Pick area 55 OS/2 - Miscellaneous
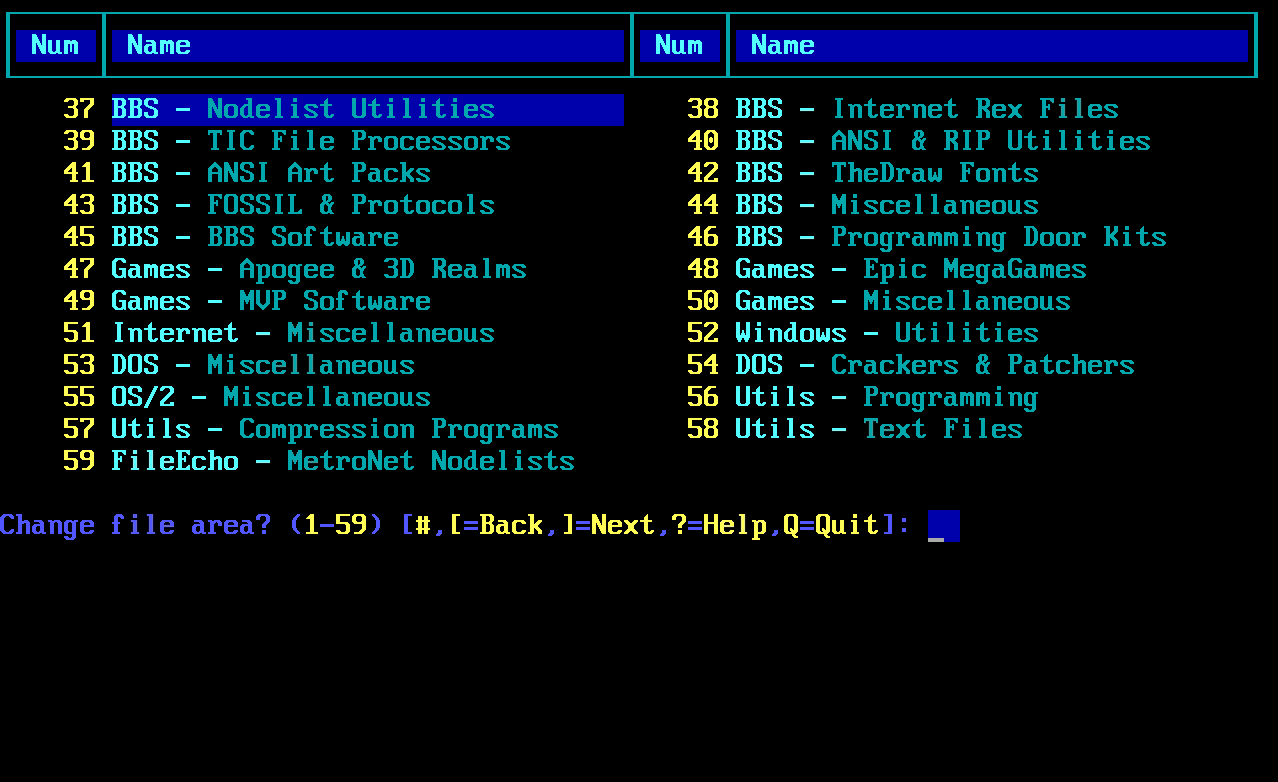Image resolution: width=1278 pixels, height=782 pixels. tap(247, 397)
